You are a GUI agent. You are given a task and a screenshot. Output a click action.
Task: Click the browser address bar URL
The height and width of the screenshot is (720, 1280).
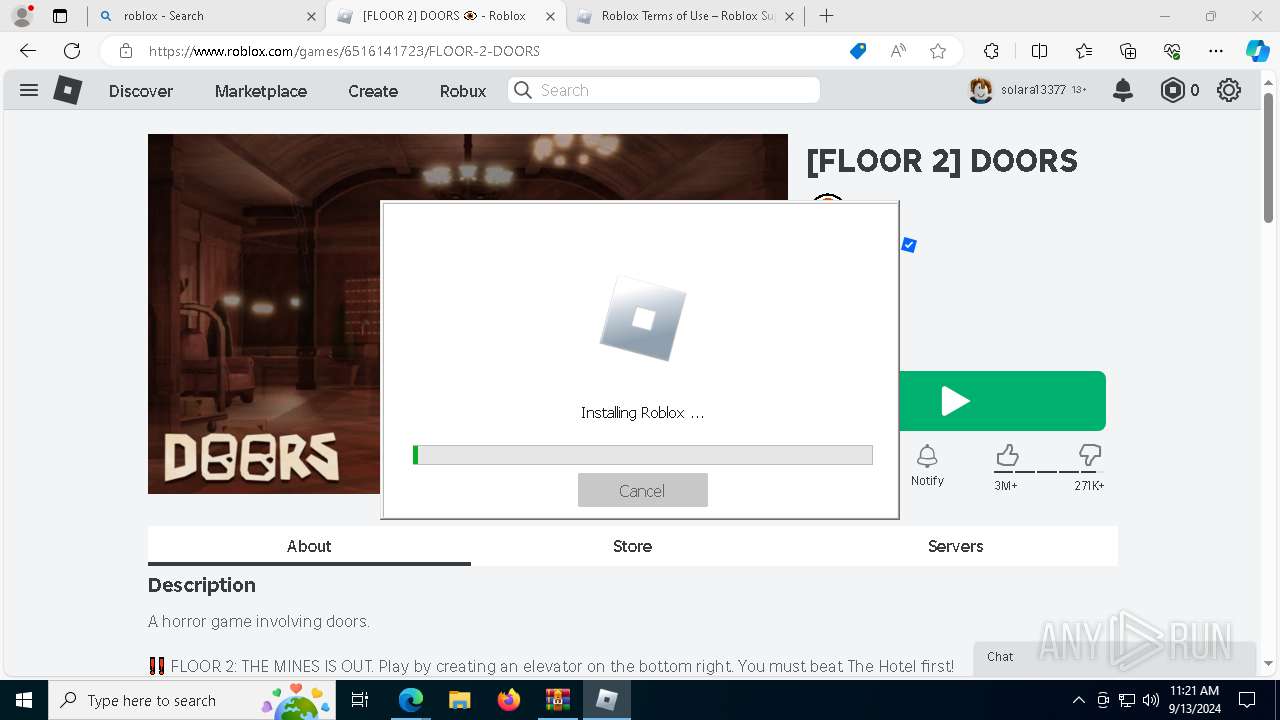pos(344,51)
